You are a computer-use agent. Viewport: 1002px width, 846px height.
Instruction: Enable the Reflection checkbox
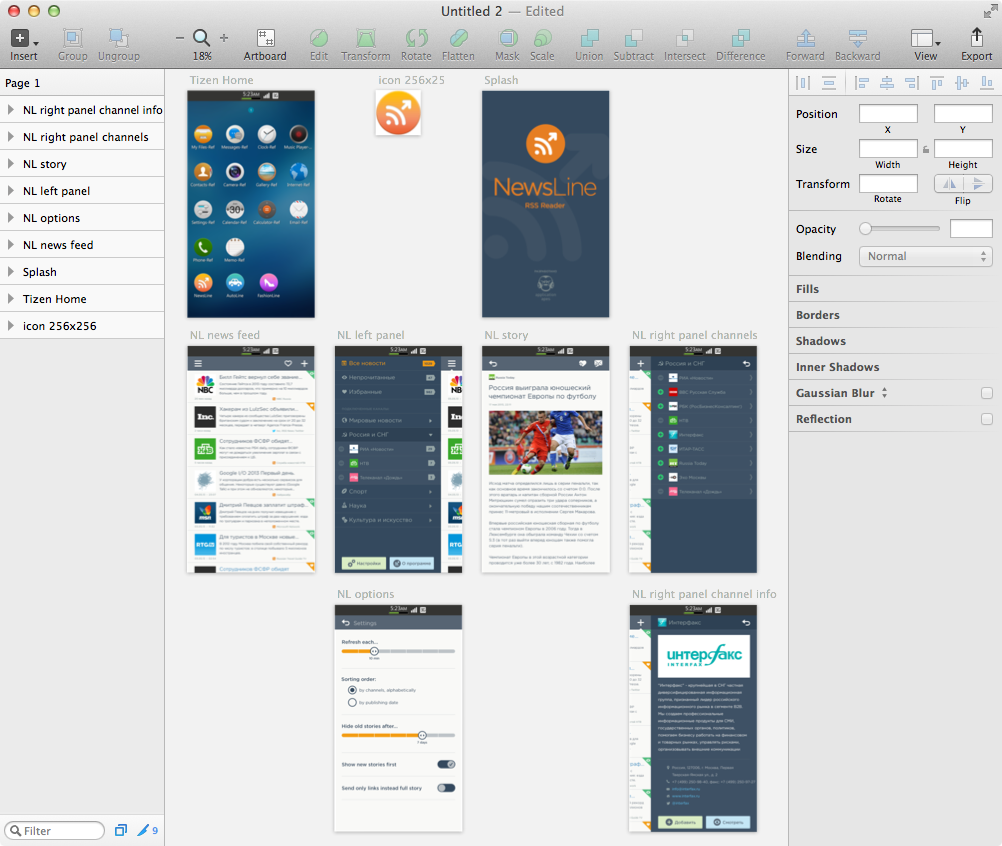[985, 419]
